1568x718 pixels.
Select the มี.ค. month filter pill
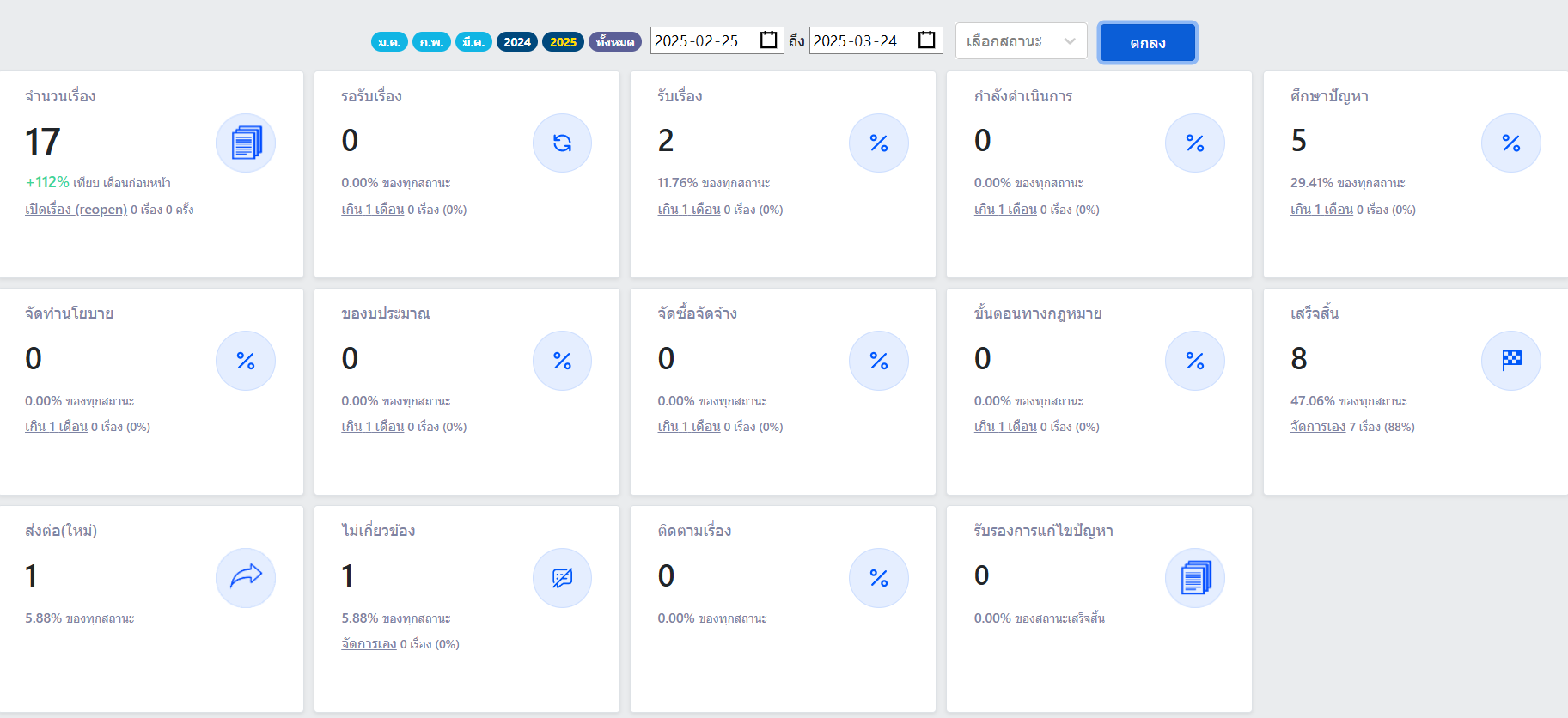[x=473, y=42]
